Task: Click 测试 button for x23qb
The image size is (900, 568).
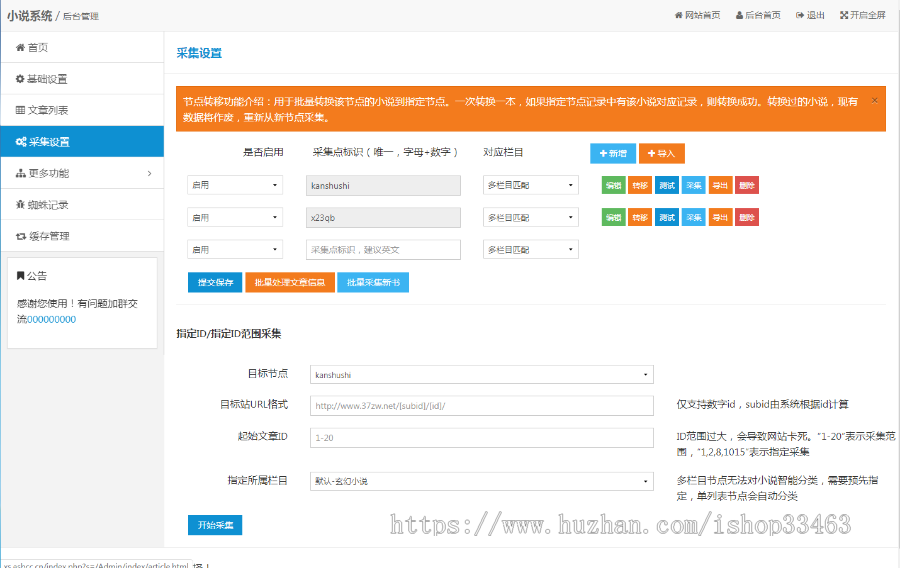Action: click(667, 217)
